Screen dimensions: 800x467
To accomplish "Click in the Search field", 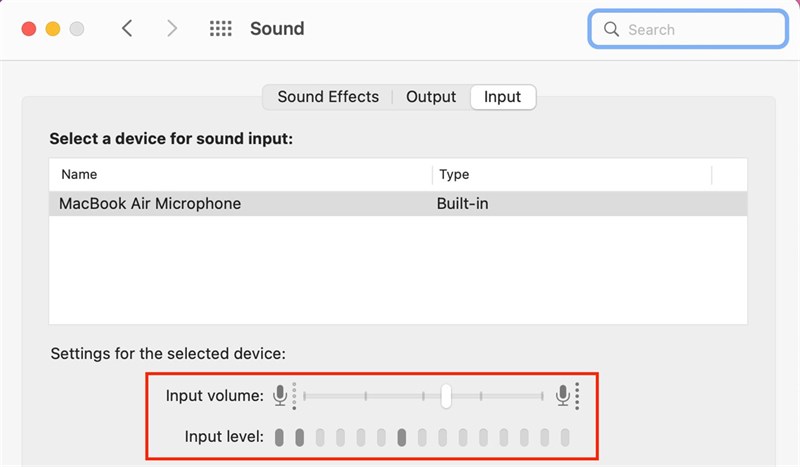I will click(x=700, y=30).
